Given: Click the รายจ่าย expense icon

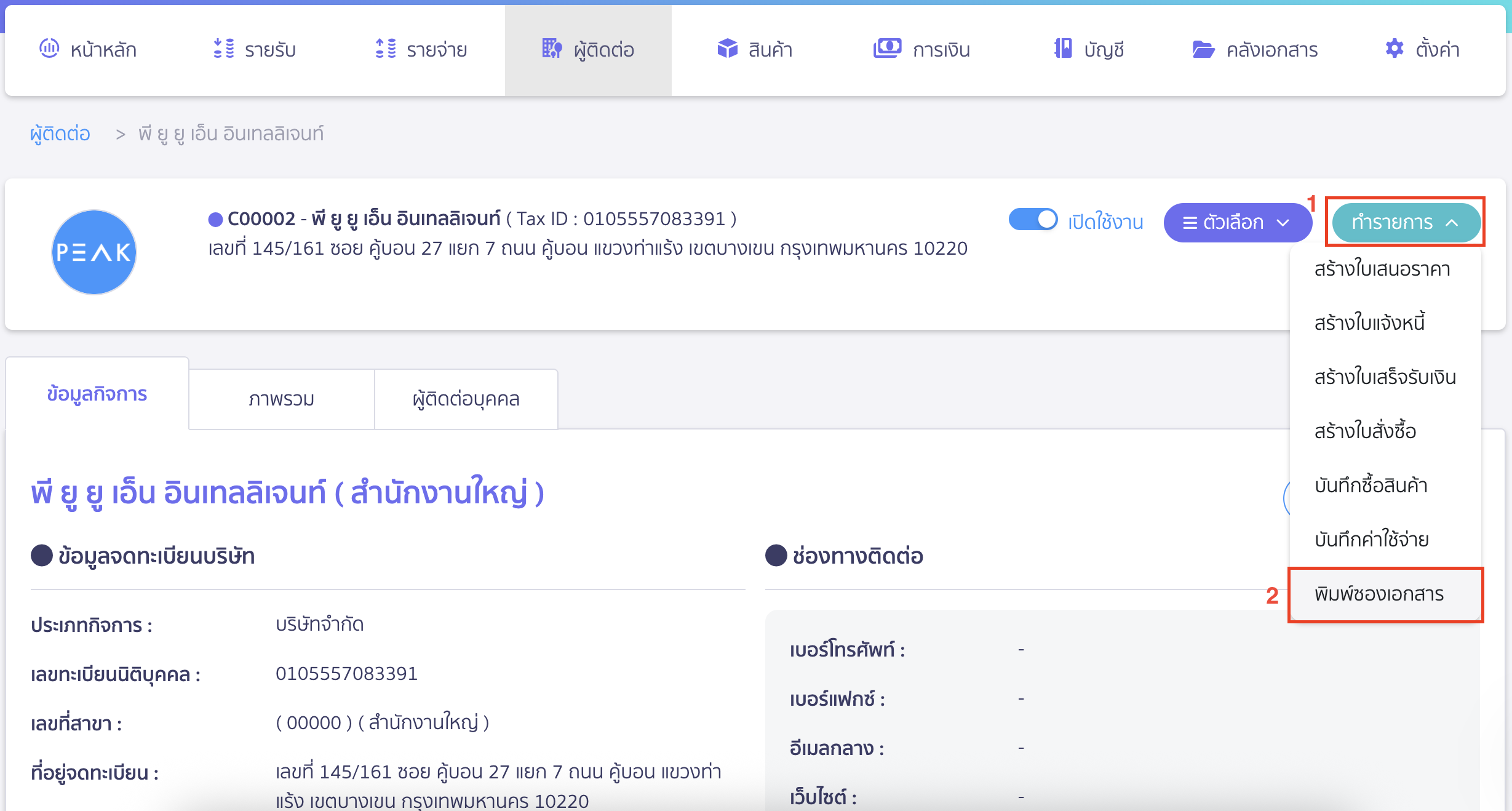Looking at the screenshot, I should [x=386, y=48].
